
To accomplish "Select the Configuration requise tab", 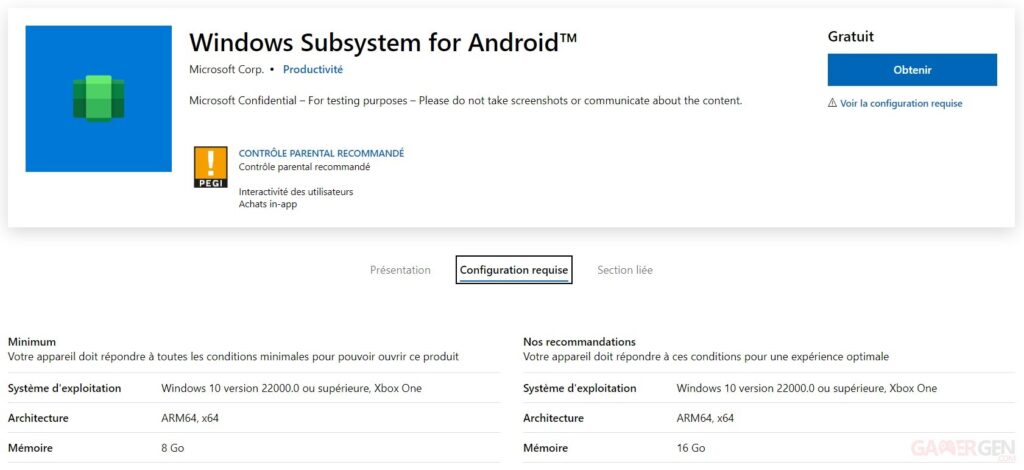I will tap(514, 270).
